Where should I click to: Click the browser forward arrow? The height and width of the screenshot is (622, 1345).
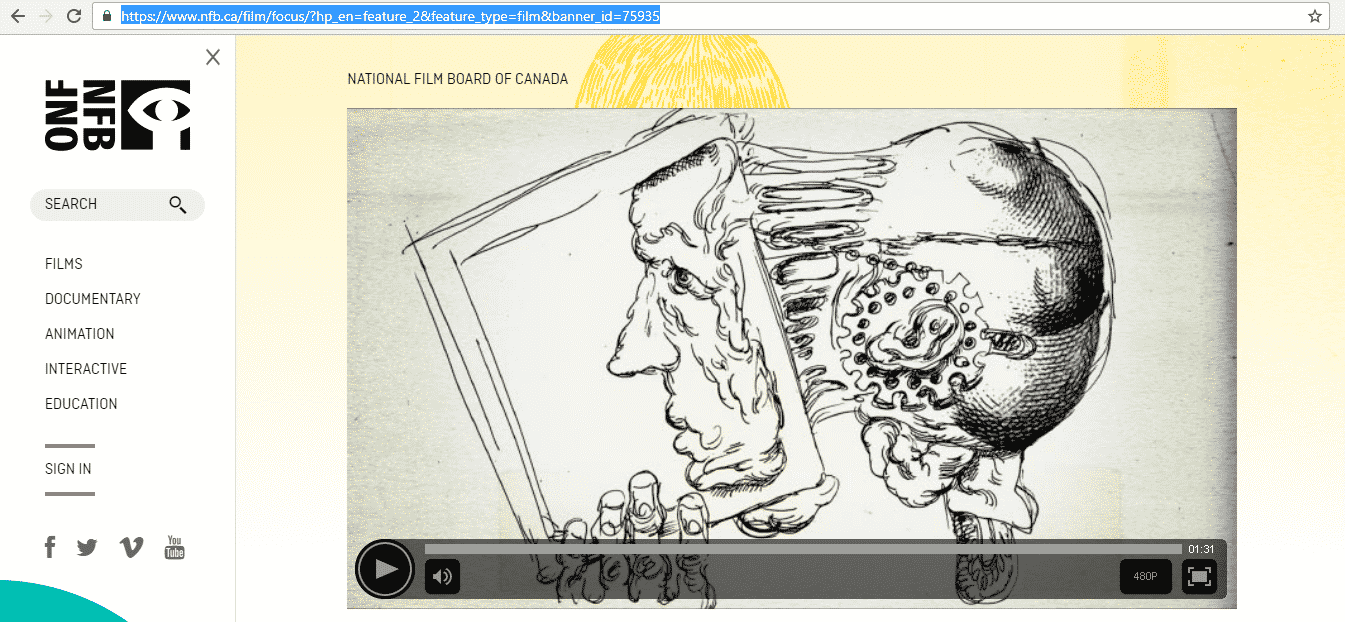coord(46,16)
